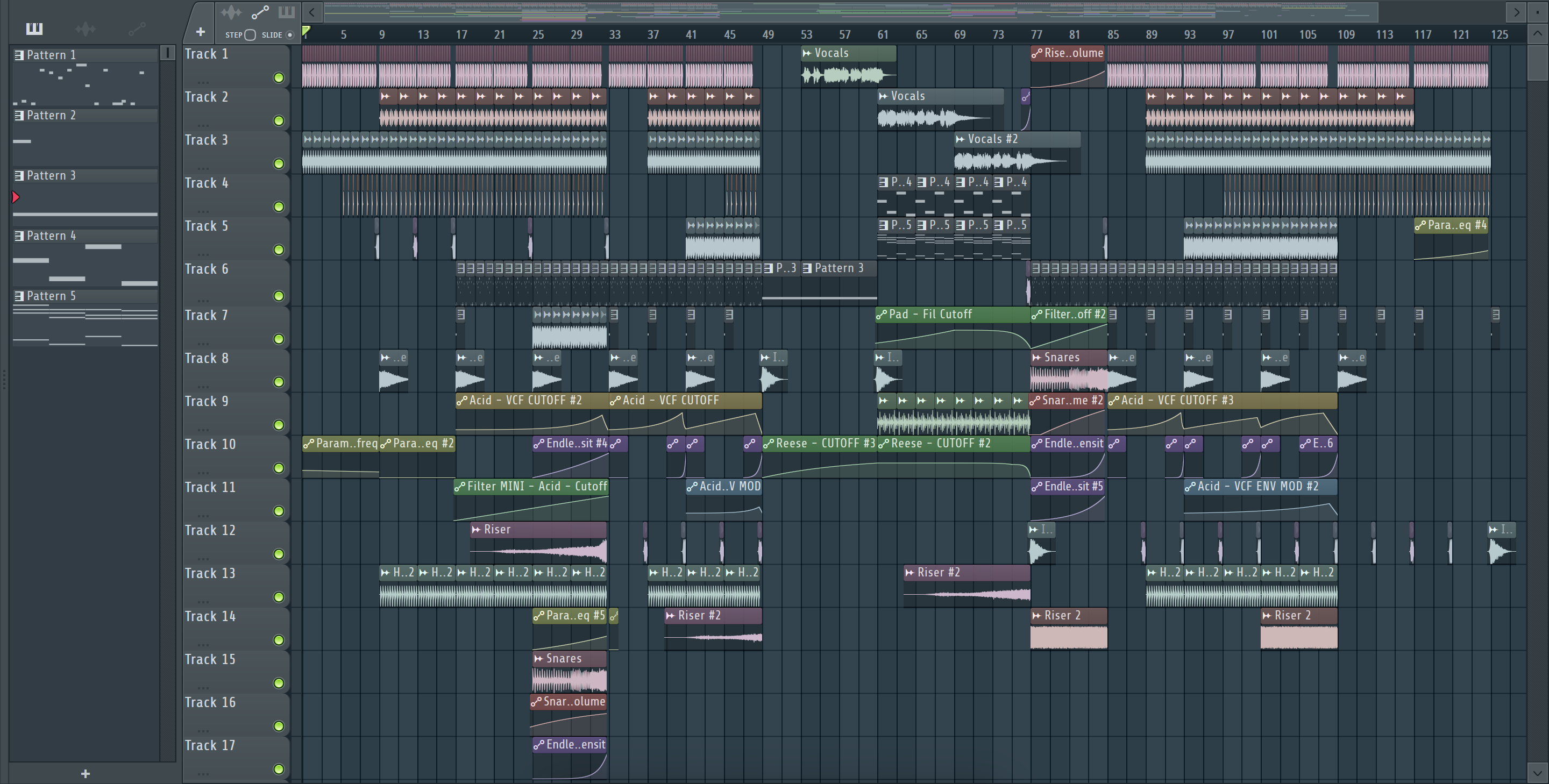The image size is (1549, 784).
Task: Add a new item with picker plus button
Action: coord(85,773)
